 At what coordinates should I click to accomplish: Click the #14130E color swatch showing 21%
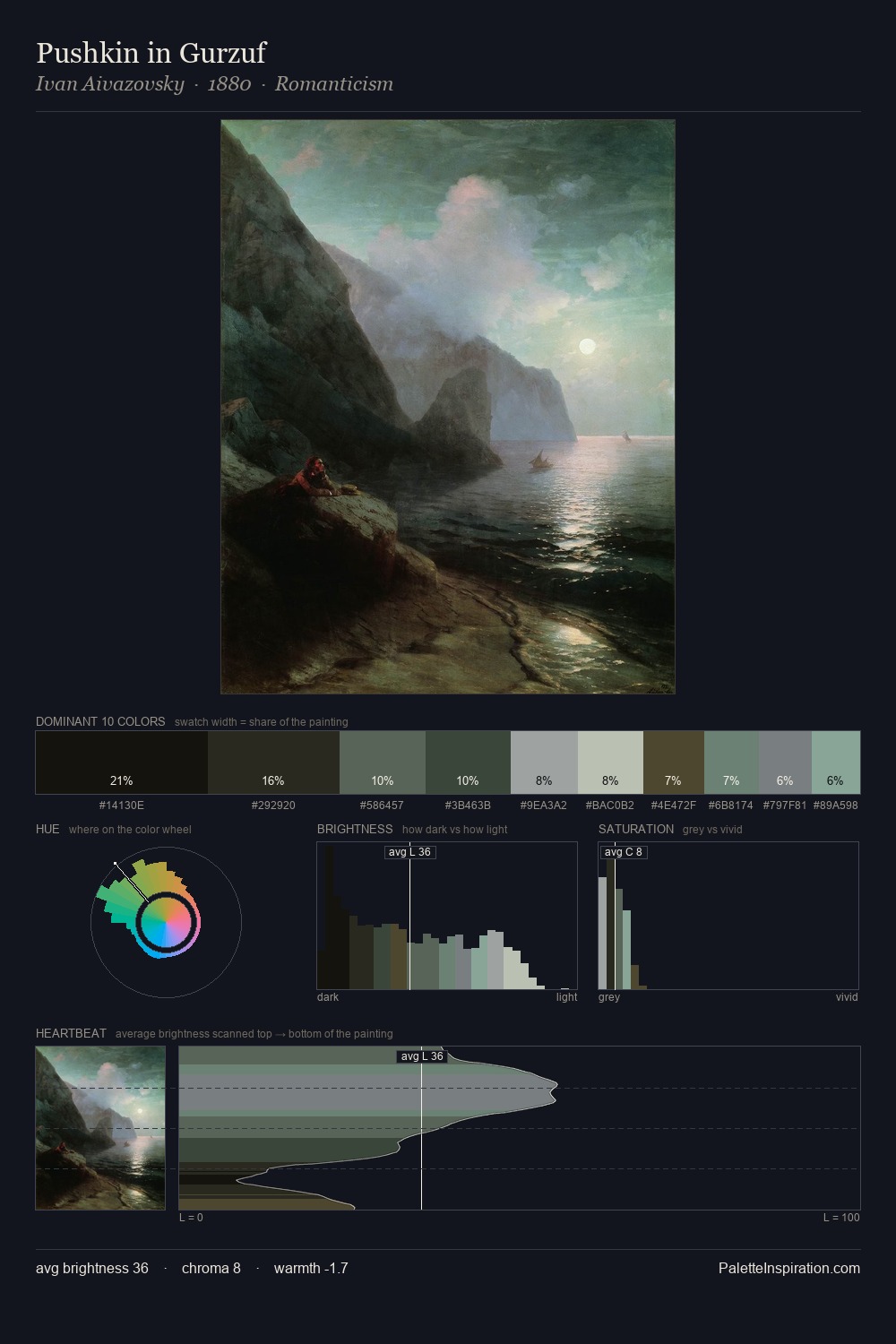coord(122,762)
